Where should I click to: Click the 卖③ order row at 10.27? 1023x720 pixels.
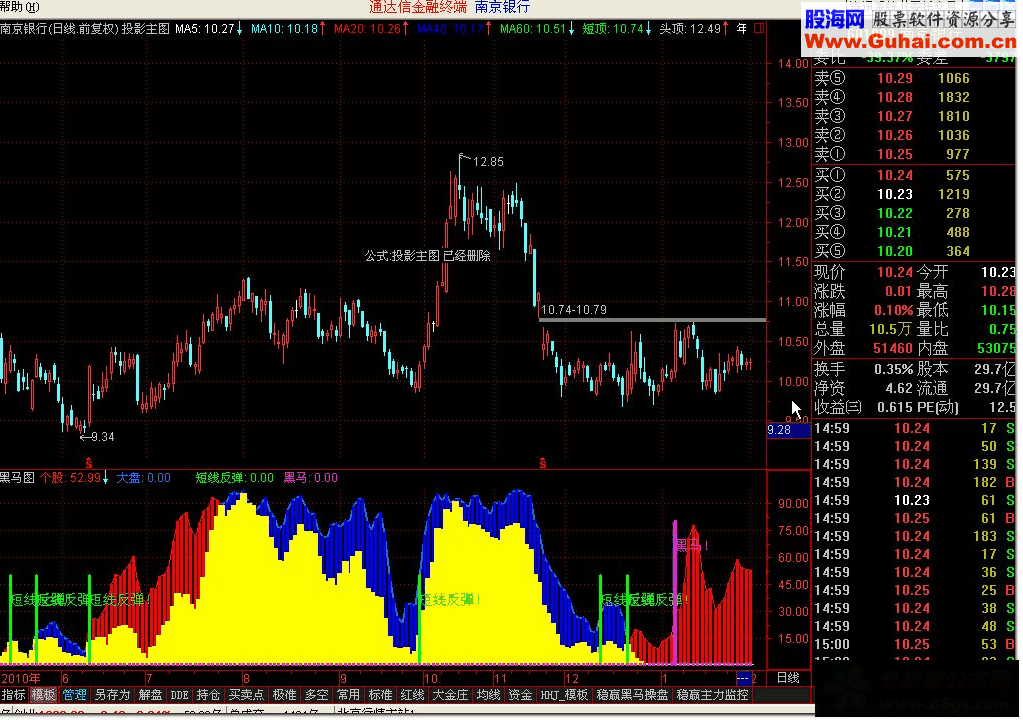915,116
